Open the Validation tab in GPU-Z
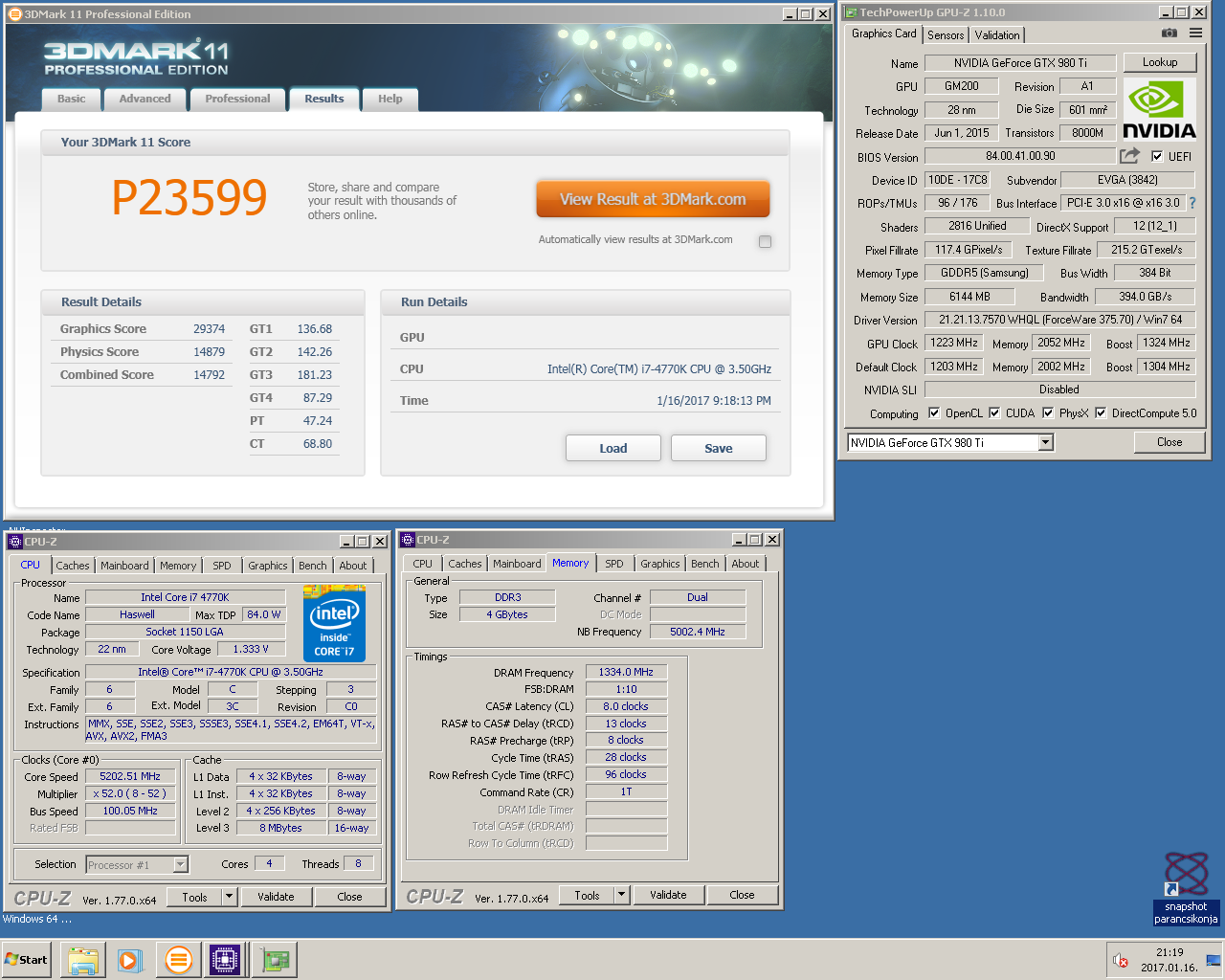 click(997, 34)
